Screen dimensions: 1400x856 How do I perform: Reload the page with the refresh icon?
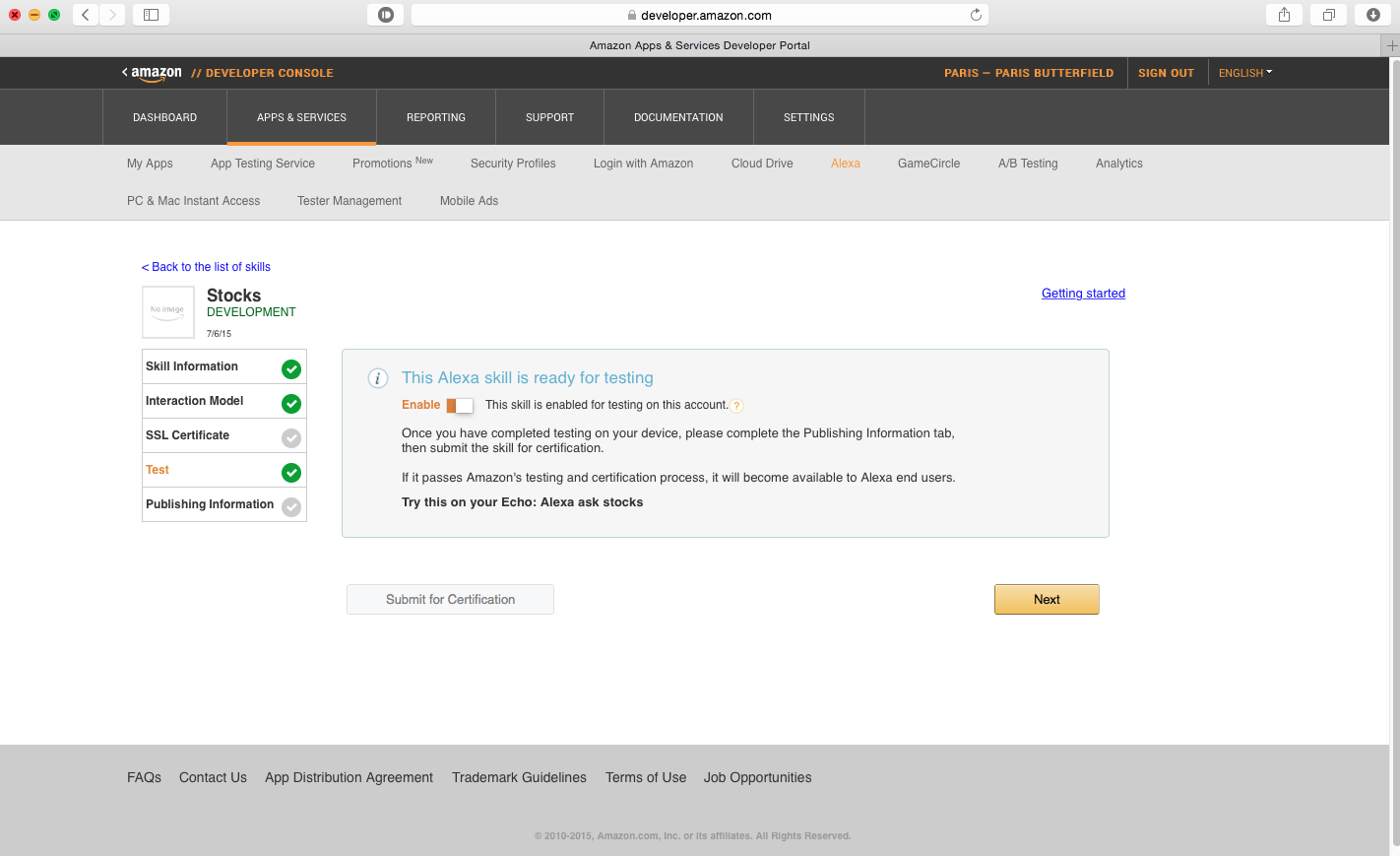coord(976,15)
